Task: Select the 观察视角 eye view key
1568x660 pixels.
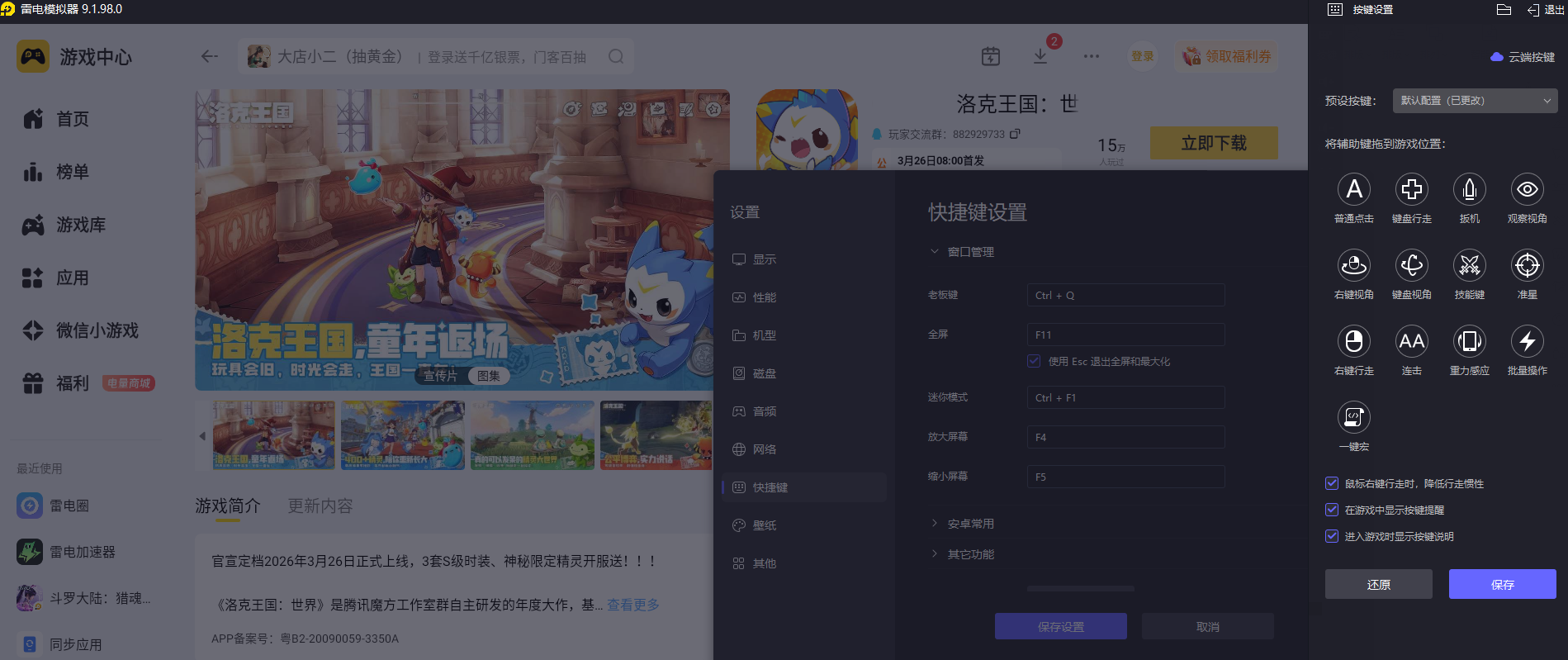Action: pyautogui.click(x=1528, y=189)
